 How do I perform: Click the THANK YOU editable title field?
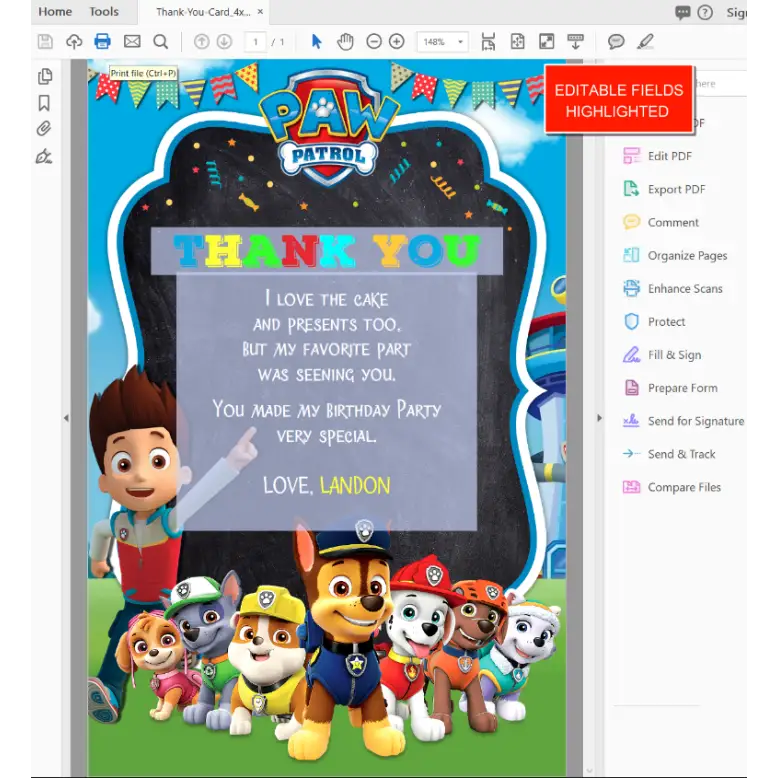[x=326, y=251]
